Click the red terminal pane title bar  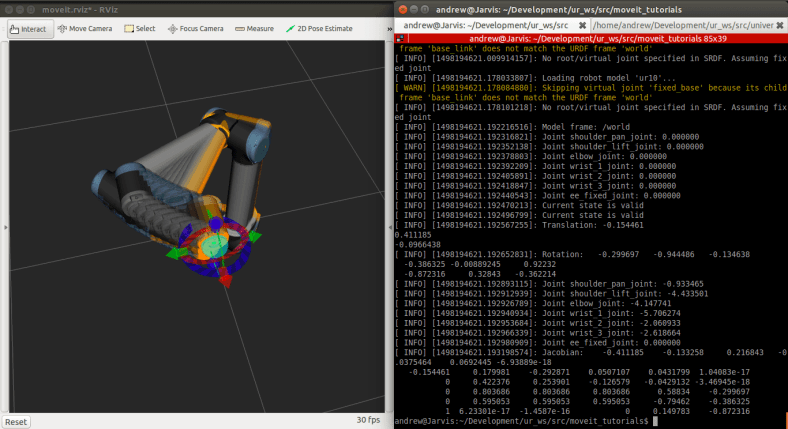coord(590,37)
